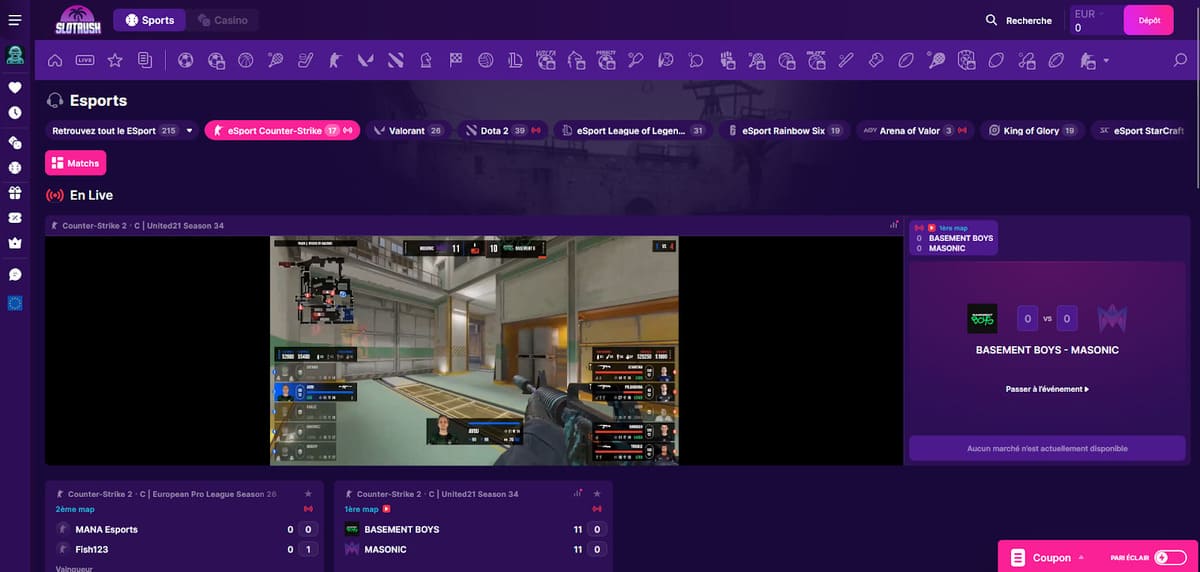Switch to the Casino tab
1200x572 pixels.
(223, 20)
